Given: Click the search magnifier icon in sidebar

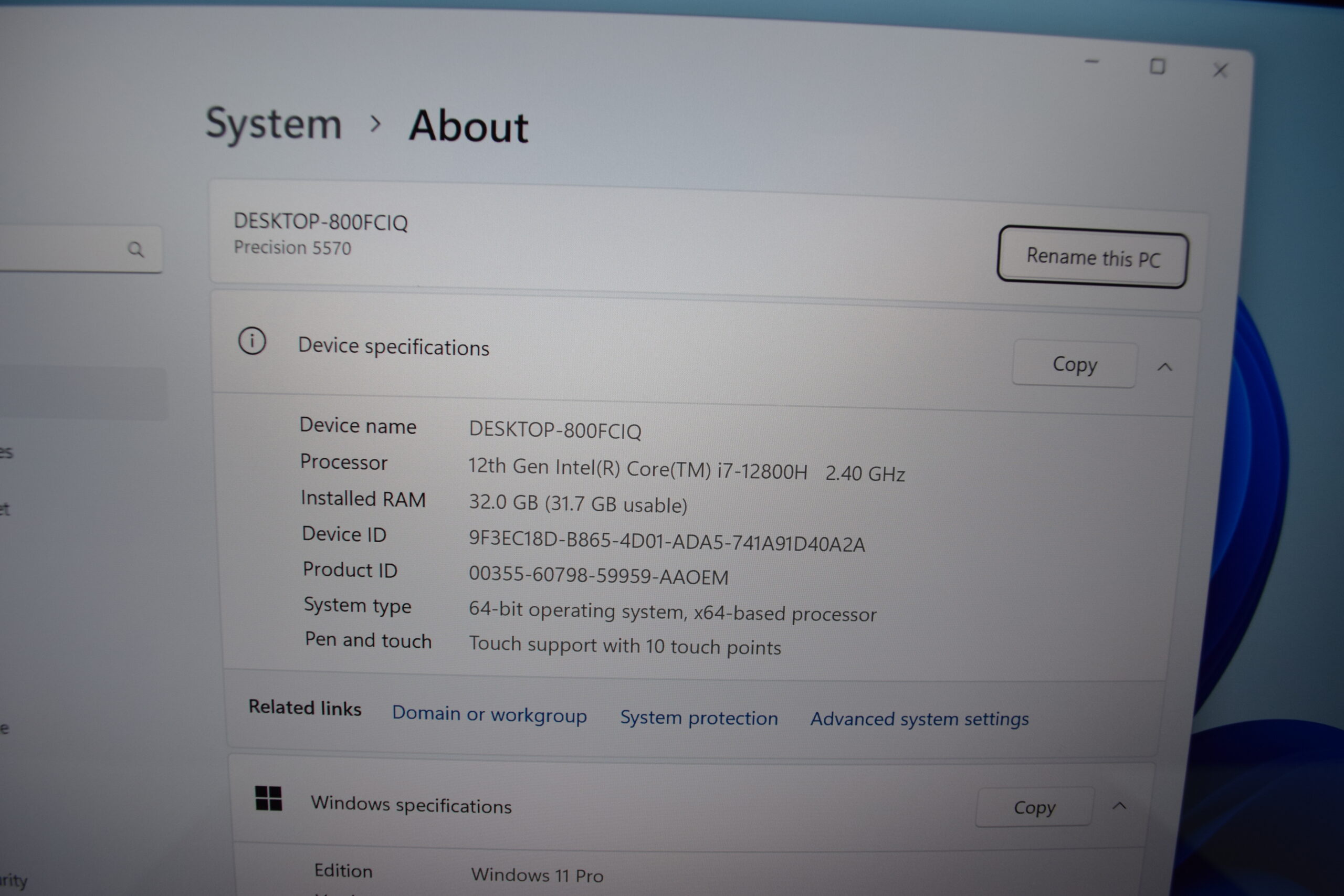Looking at the screenshot, I should 135,249.
